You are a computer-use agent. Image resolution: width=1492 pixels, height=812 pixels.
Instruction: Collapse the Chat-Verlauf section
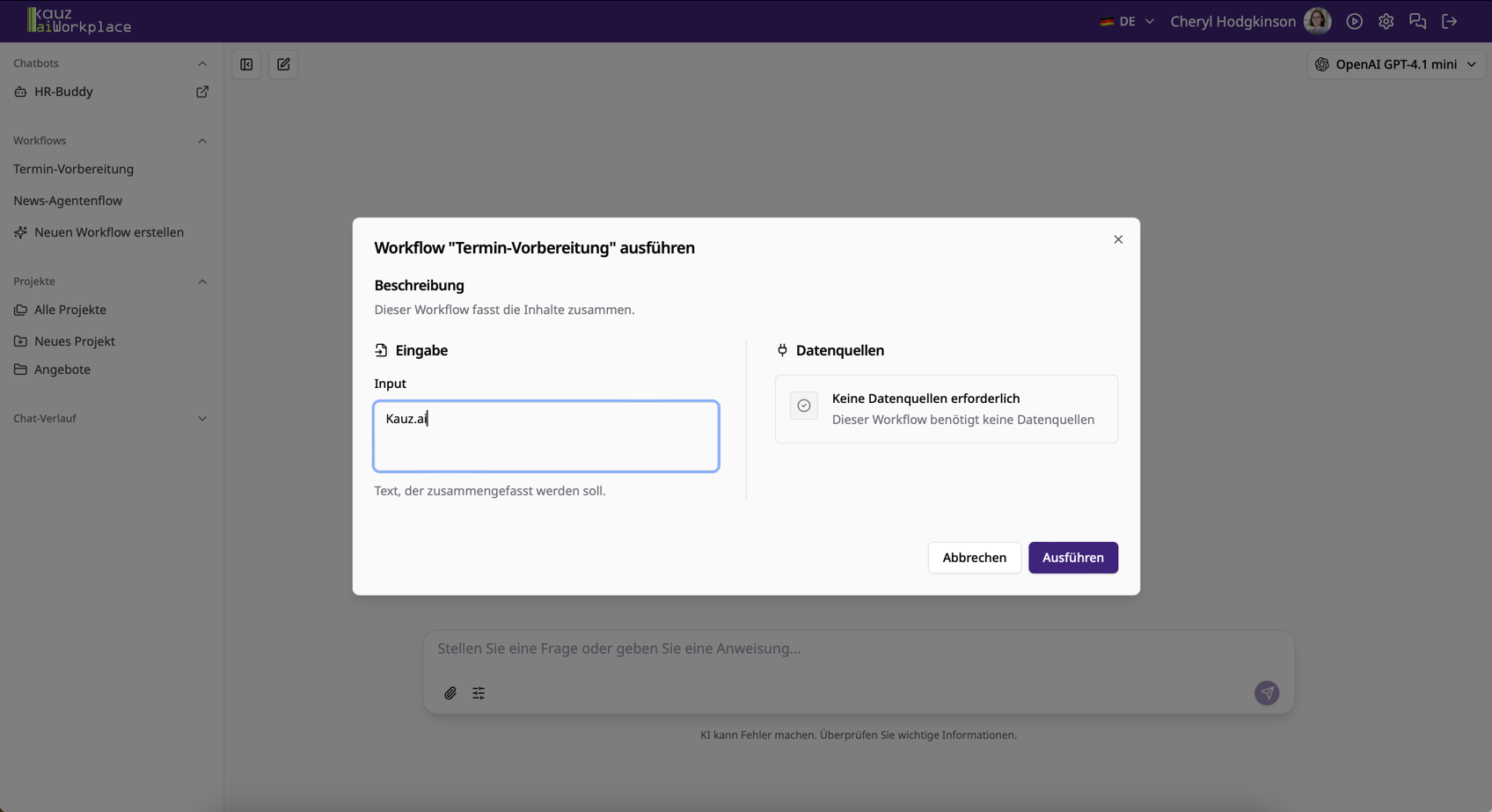click(202, 418)
